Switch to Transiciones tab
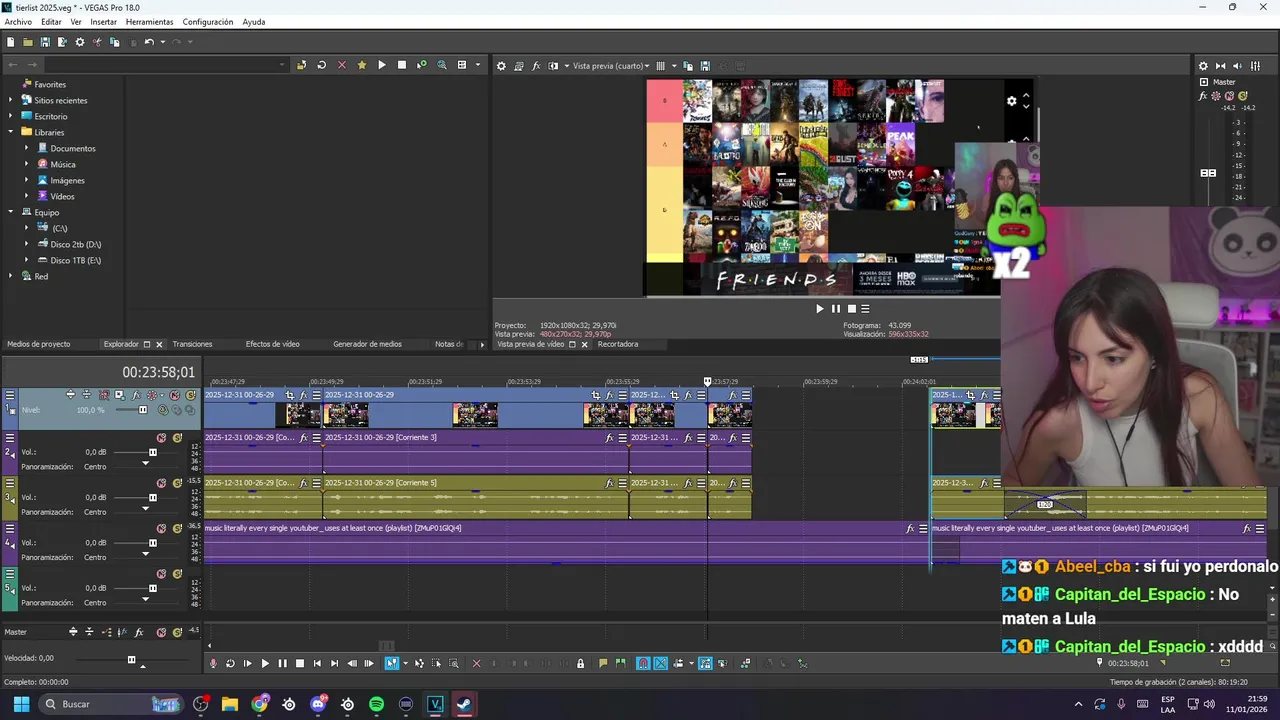This screenshot has height=720, width=1280. click(192, 344)
